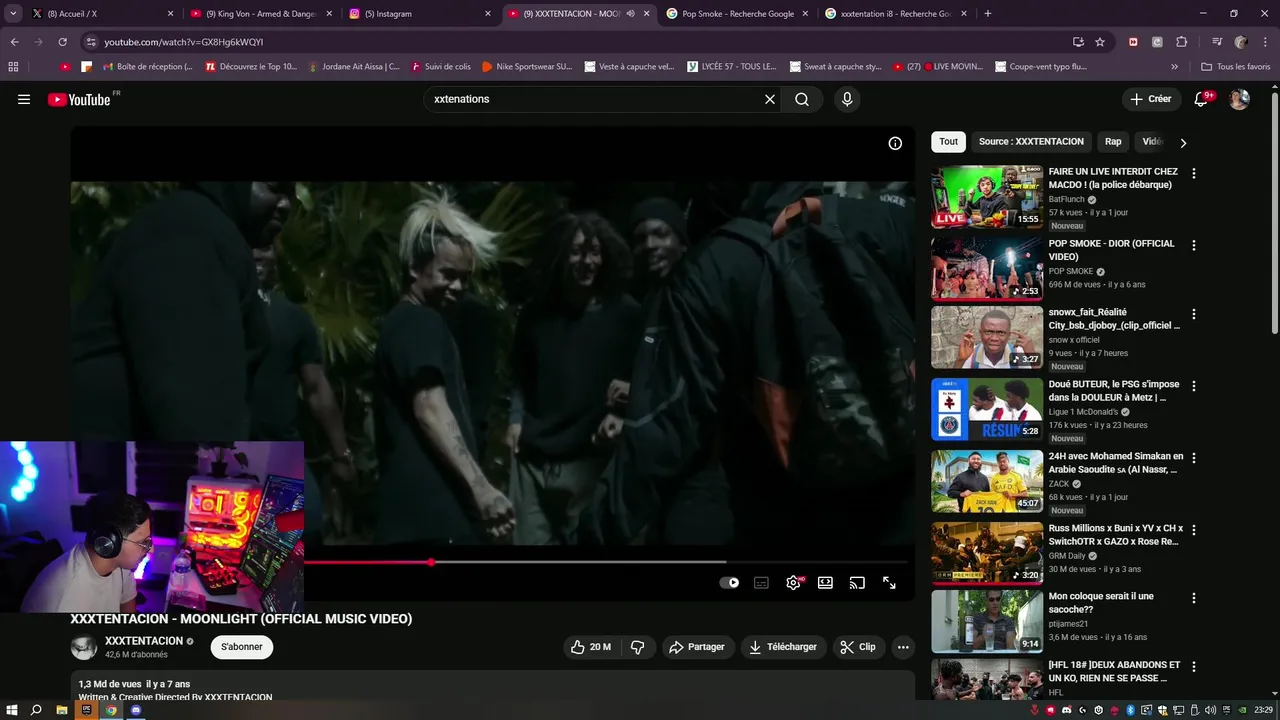Clear the search box with the X
This screenshot has width=1280, height=720.
pos(770,99)
